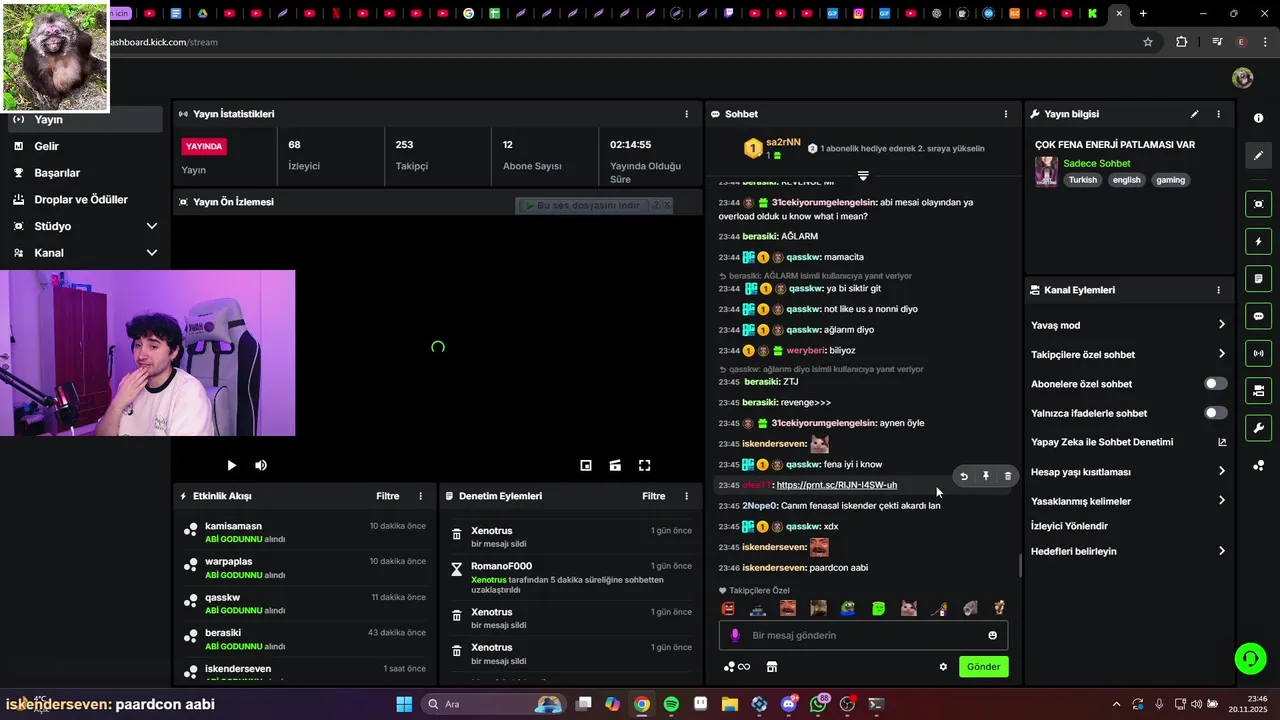This screenshot has height=720, width=1280.
Task: Open the chat shop icon
Action: click(x=772, y=667)
